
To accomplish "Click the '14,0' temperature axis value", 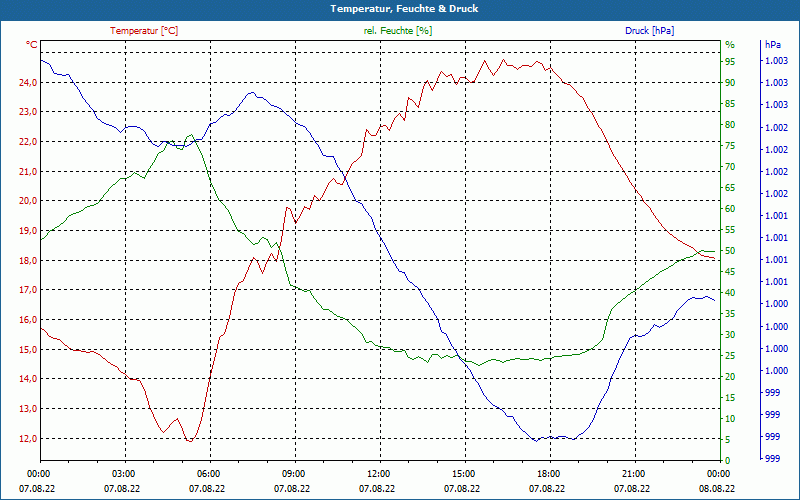I will pyautogui.click(x=28, y=379).
